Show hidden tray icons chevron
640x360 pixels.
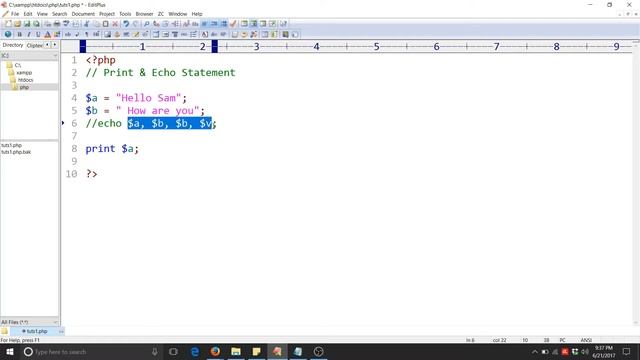click(534, 351)
